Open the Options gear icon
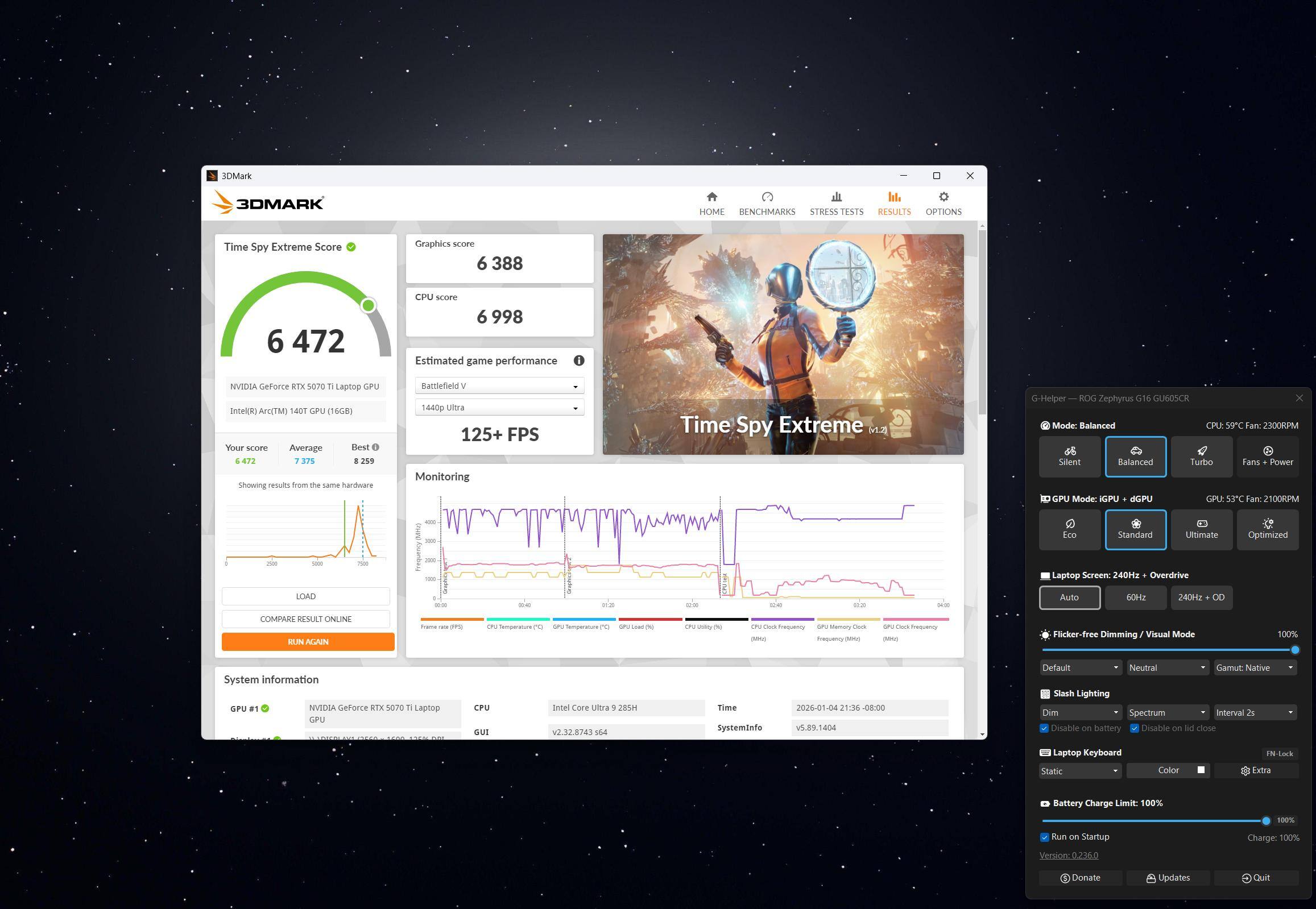 943,197
